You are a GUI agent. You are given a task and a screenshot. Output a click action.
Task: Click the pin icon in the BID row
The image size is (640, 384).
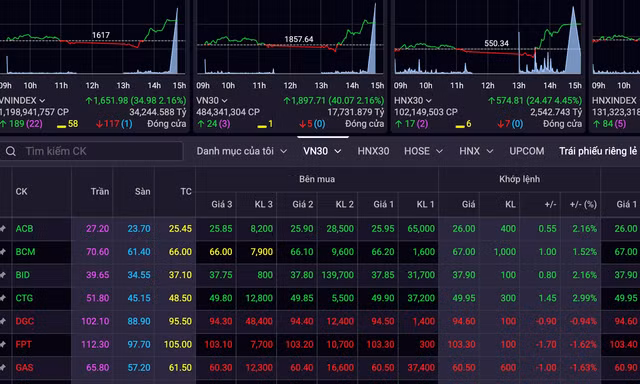click(3, 275)
